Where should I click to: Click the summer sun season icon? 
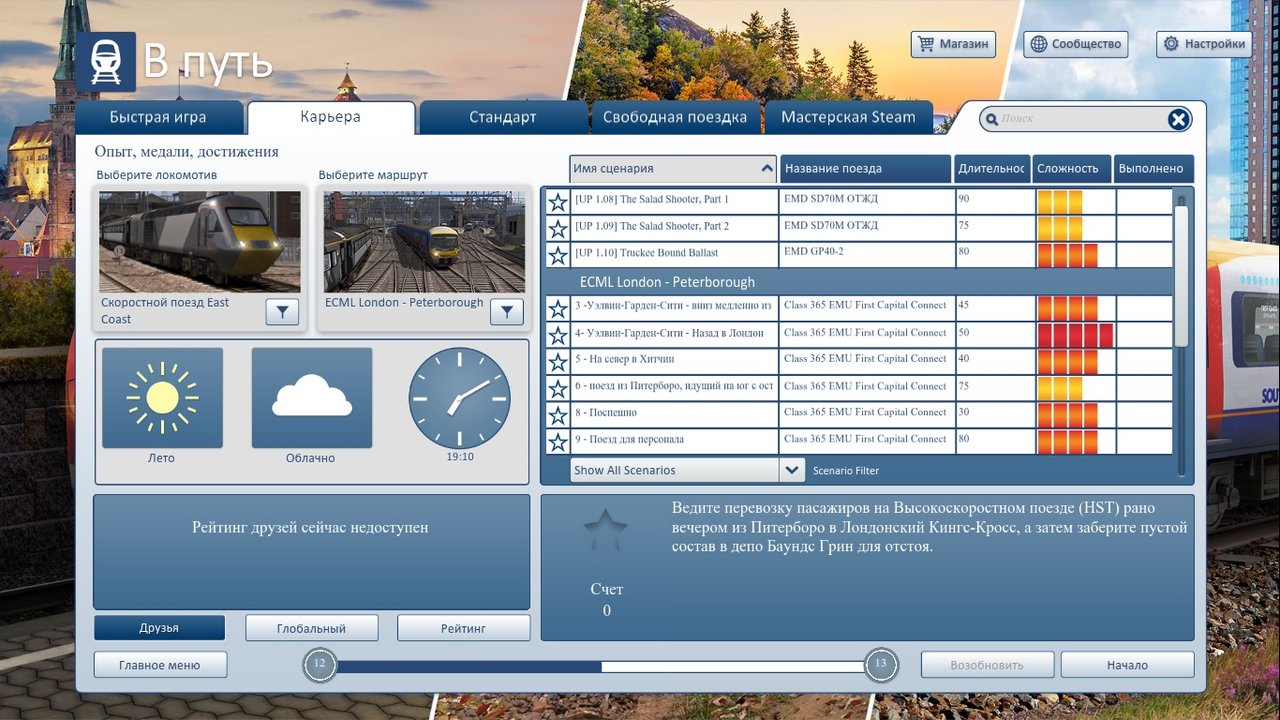point(162,397)
